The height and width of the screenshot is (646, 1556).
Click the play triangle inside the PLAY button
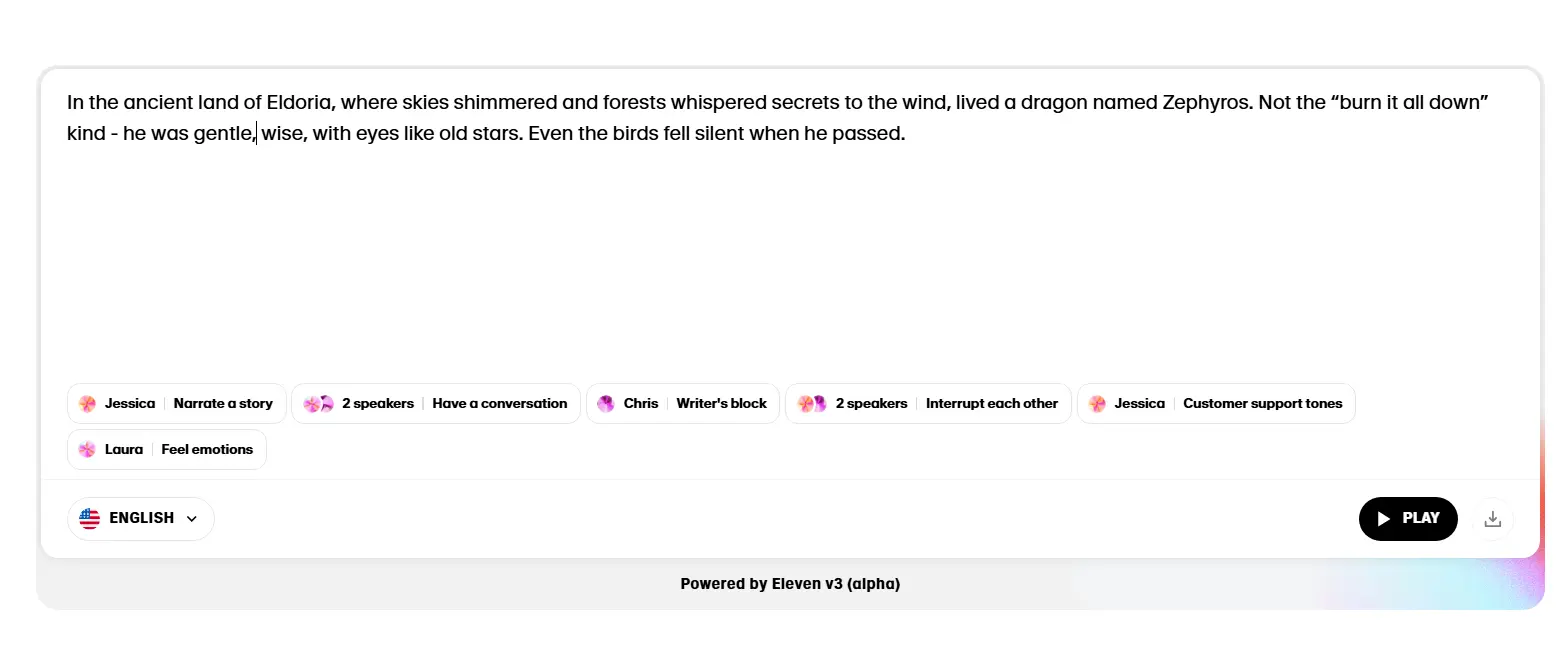point(1384,518)
